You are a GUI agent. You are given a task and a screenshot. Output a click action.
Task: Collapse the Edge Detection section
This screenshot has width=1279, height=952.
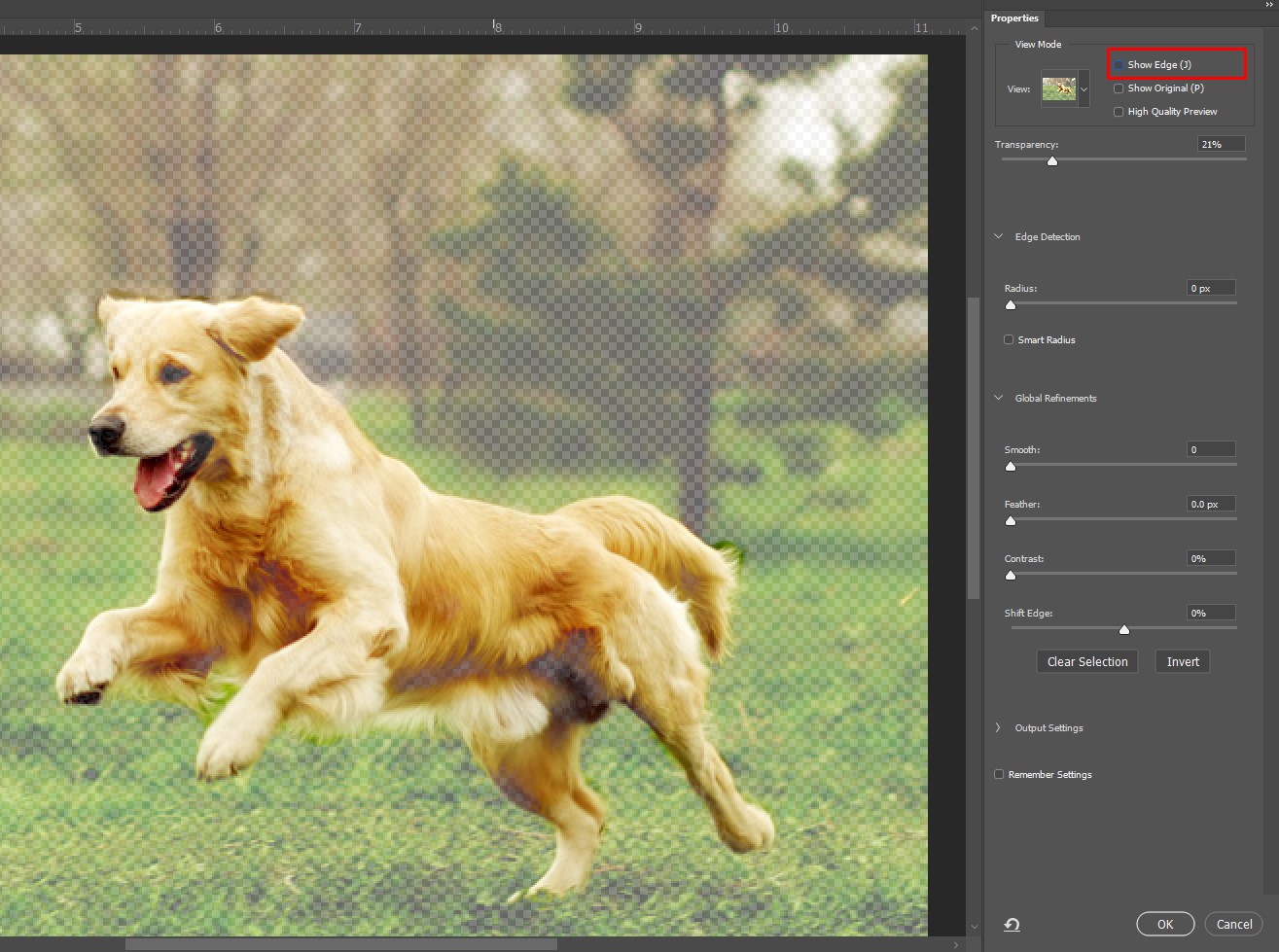coord(999,237)
